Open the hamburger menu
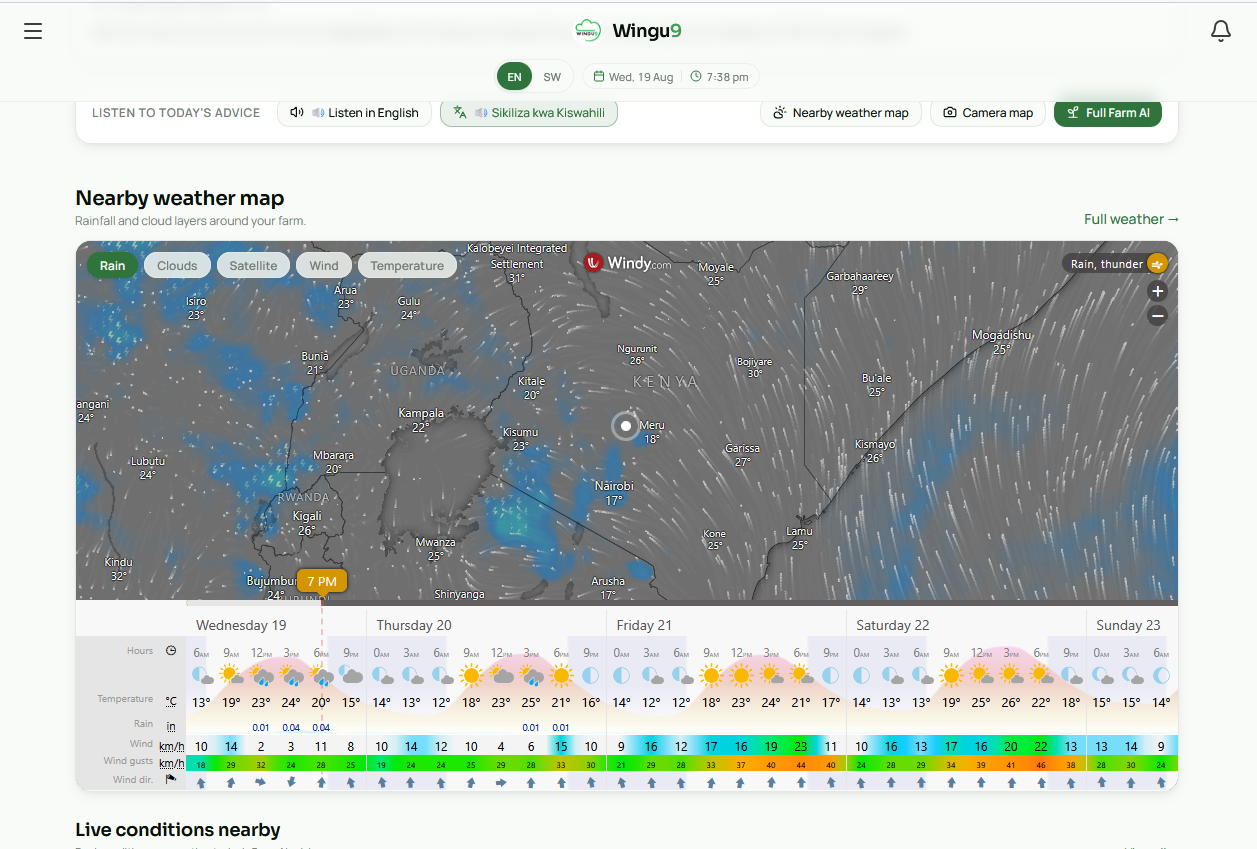 [33, 31]
